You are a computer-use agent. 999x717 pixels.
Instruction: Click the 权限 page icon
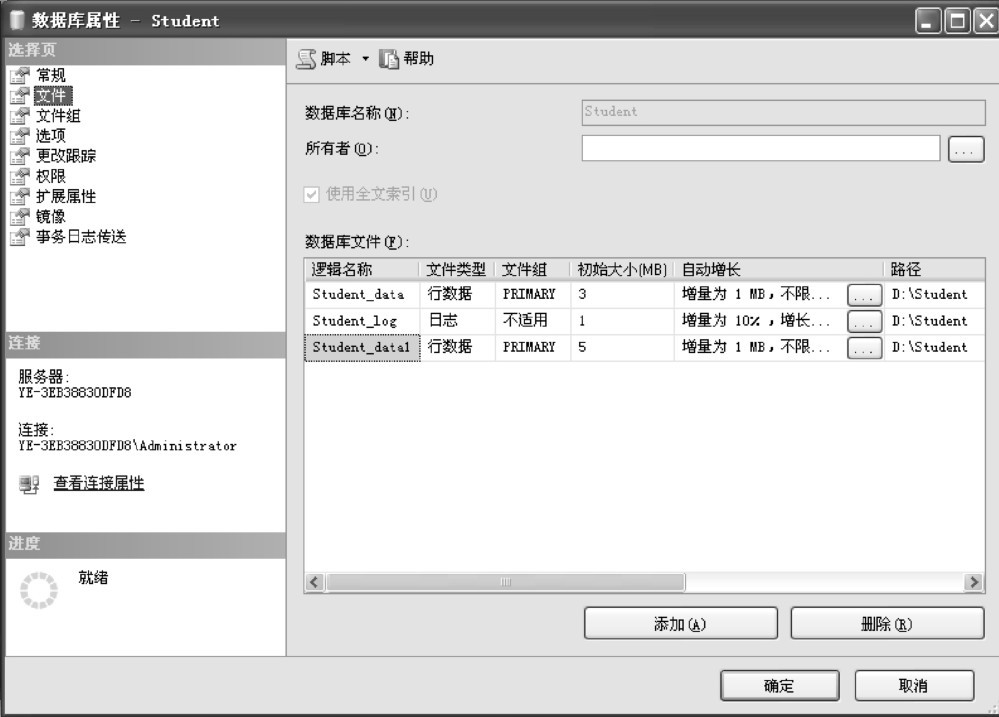(x=20, y=176)
